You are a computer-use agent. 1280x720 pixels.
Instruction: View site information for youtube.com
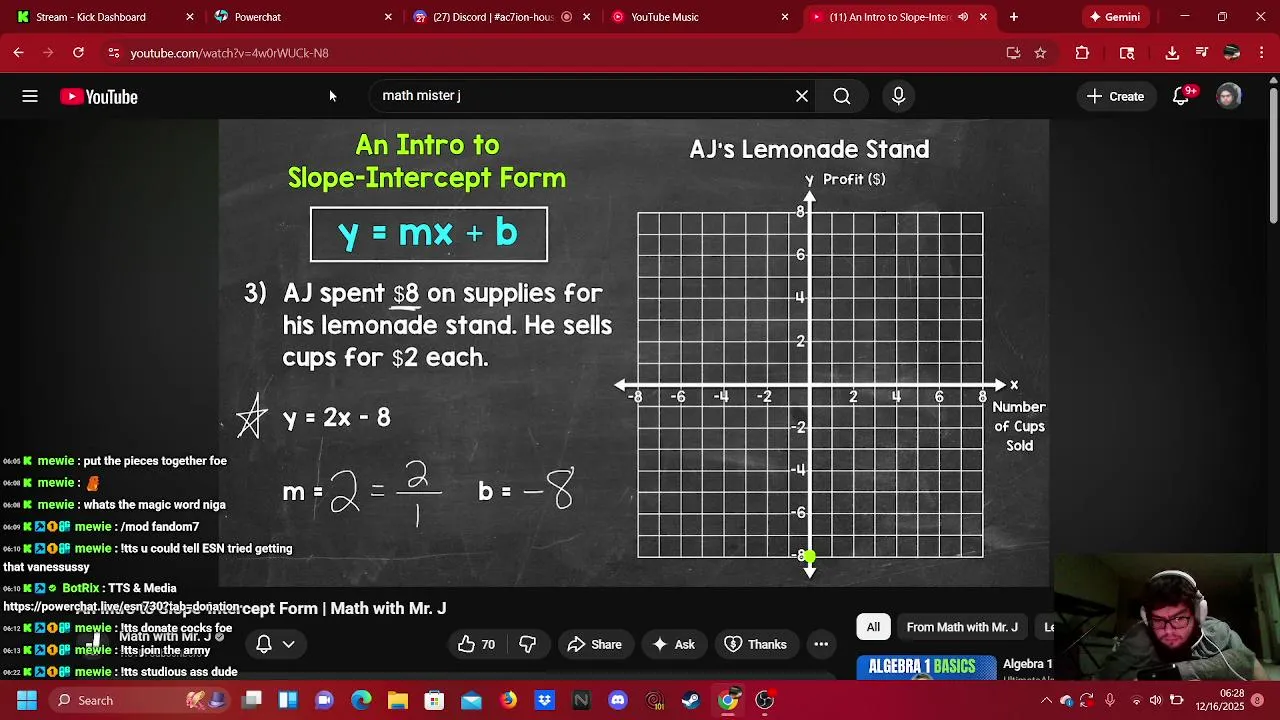click(114, 53)
